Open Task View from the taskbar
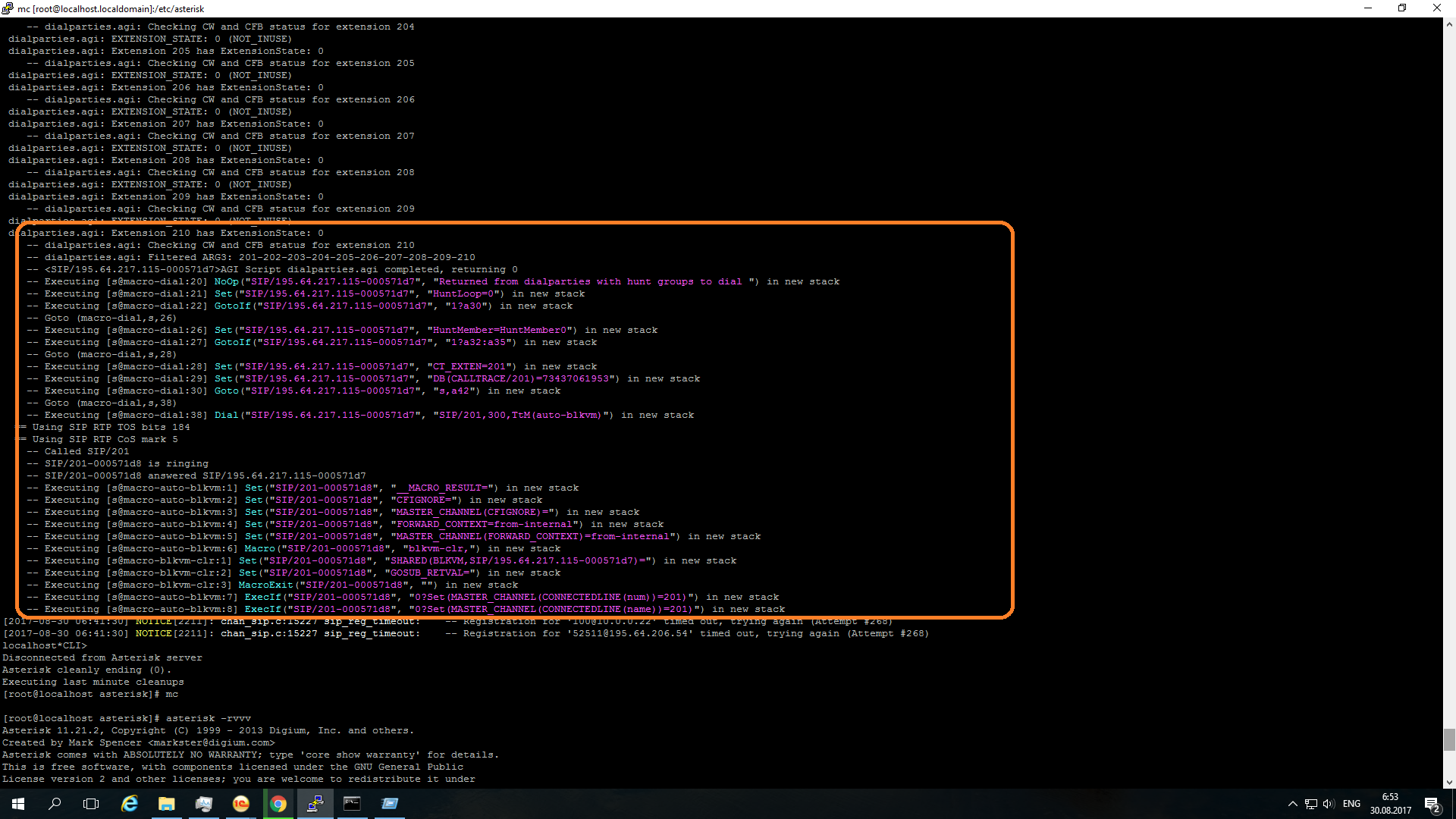 (x=91, y=803)
